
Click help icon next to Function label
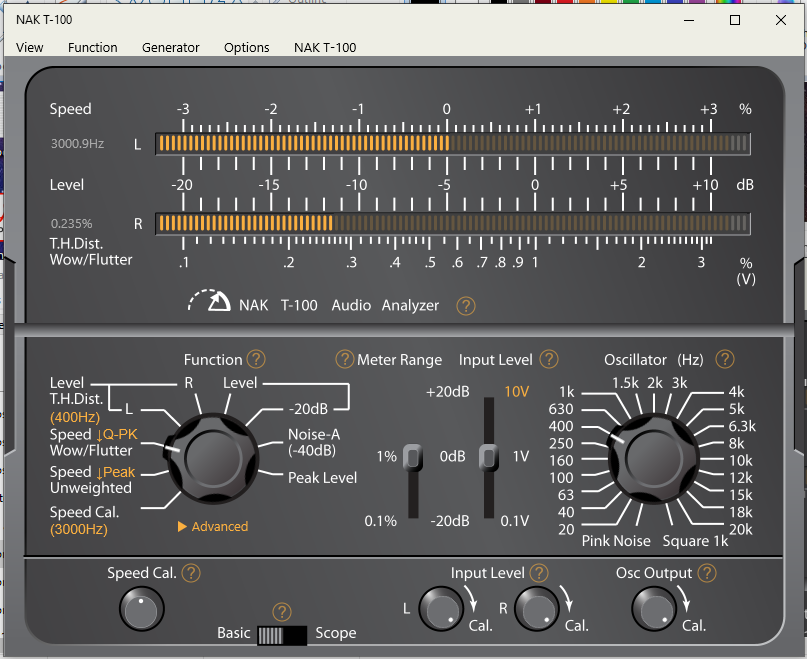pyautogui.click(x=256, y=359)
